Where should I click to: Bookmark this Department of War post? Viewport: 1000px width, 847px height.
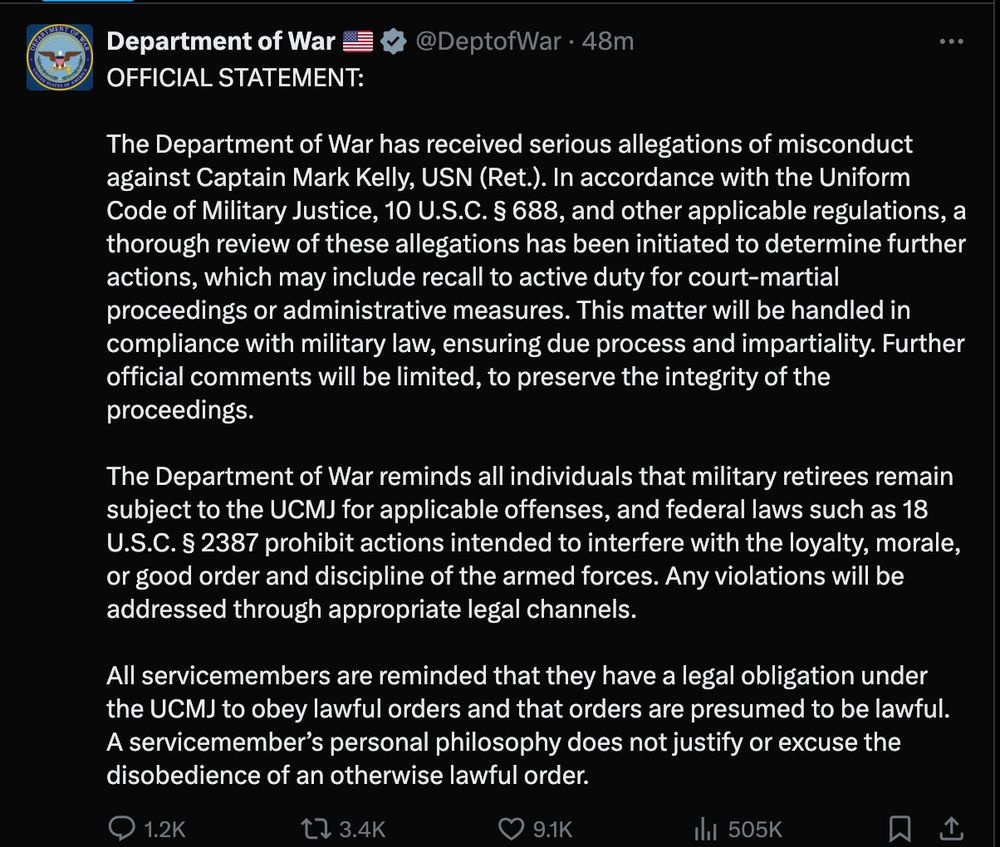[899, 829]
